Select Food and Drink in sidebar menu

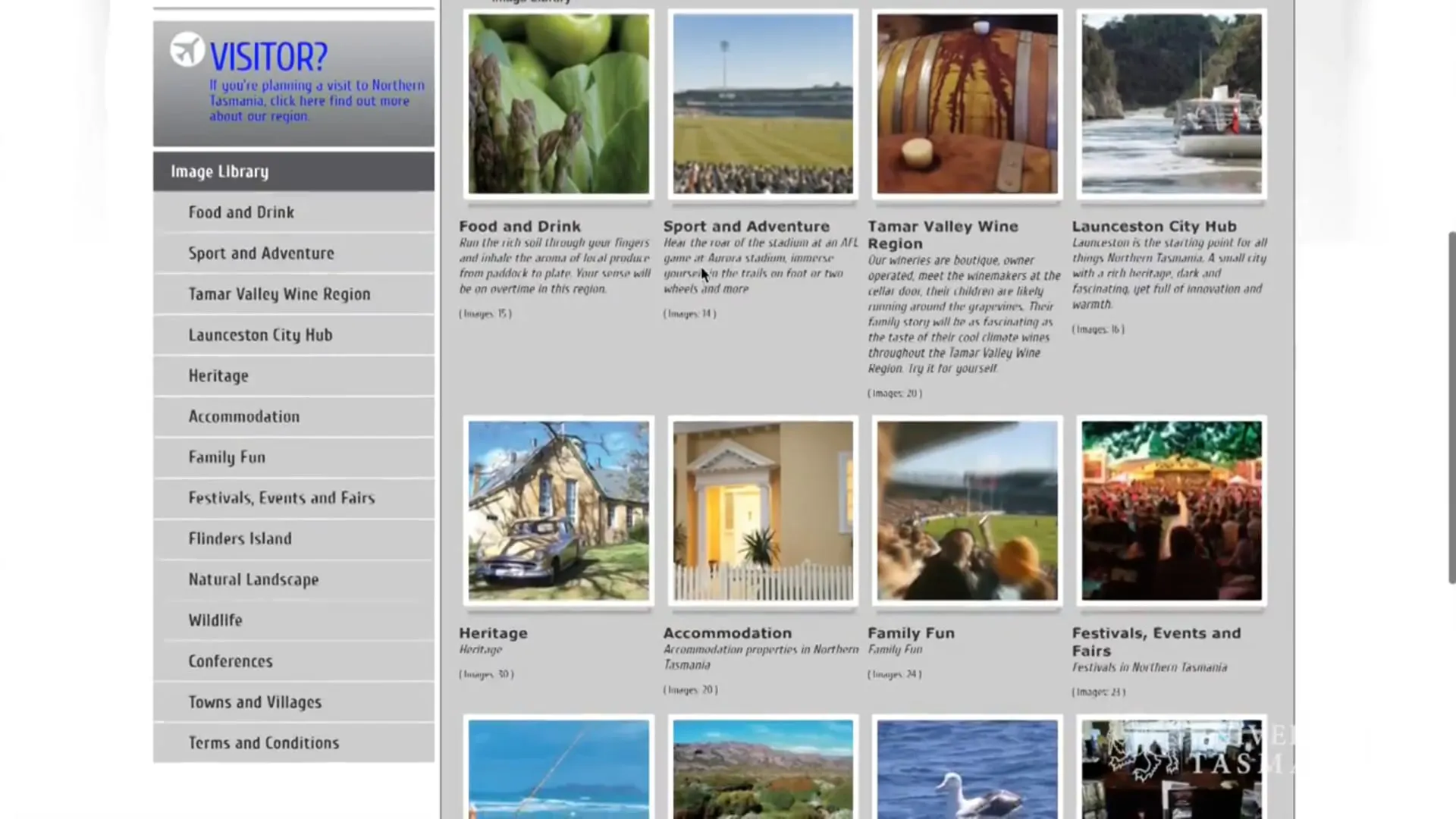pyautogui.click(x=241, y=212)
